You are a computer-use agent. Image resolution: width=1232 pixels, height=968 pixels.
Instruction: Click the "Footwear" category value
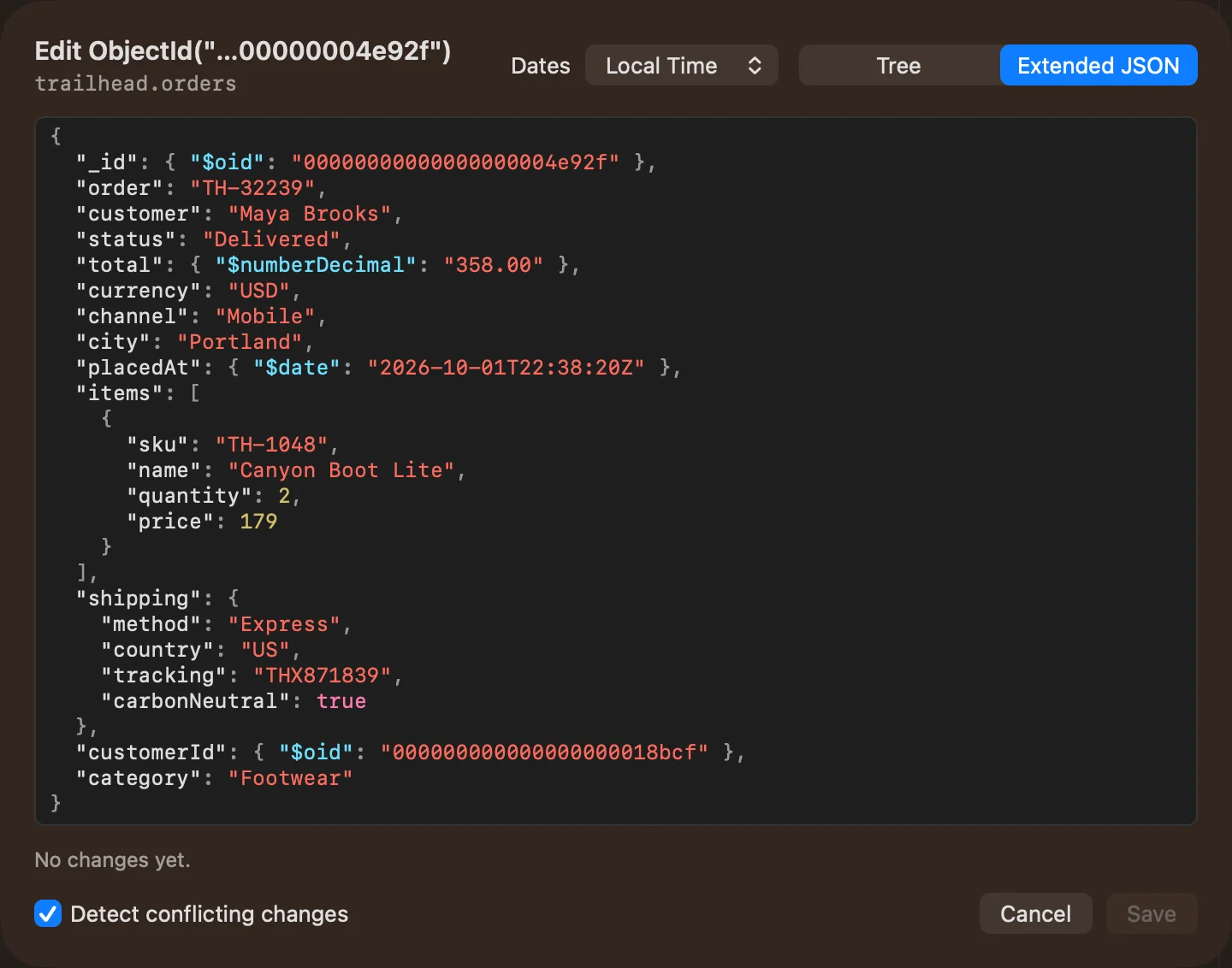click(291, 778)
